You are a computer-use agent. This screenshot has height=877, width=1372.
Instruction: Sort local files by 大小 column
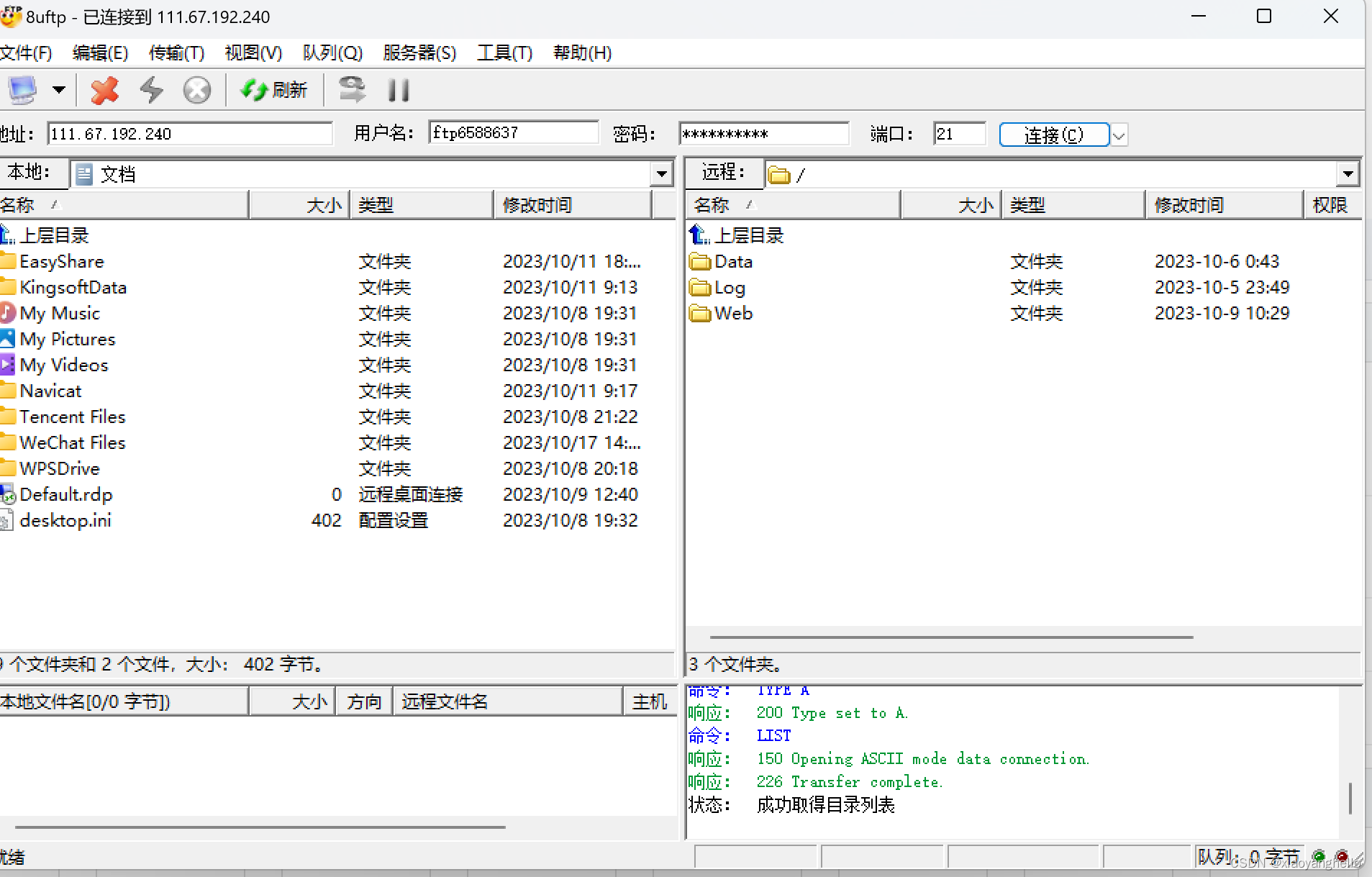click(299, 205)
